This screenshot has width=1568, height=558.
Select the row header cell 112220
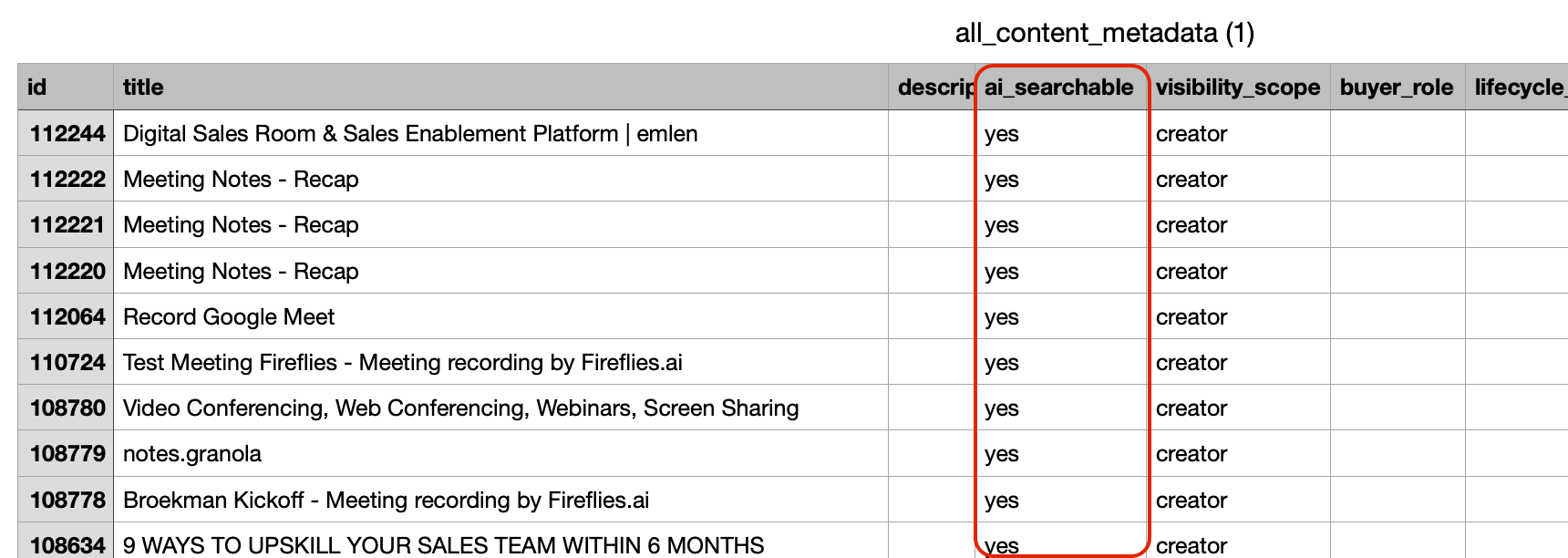[x=67, y=272]
